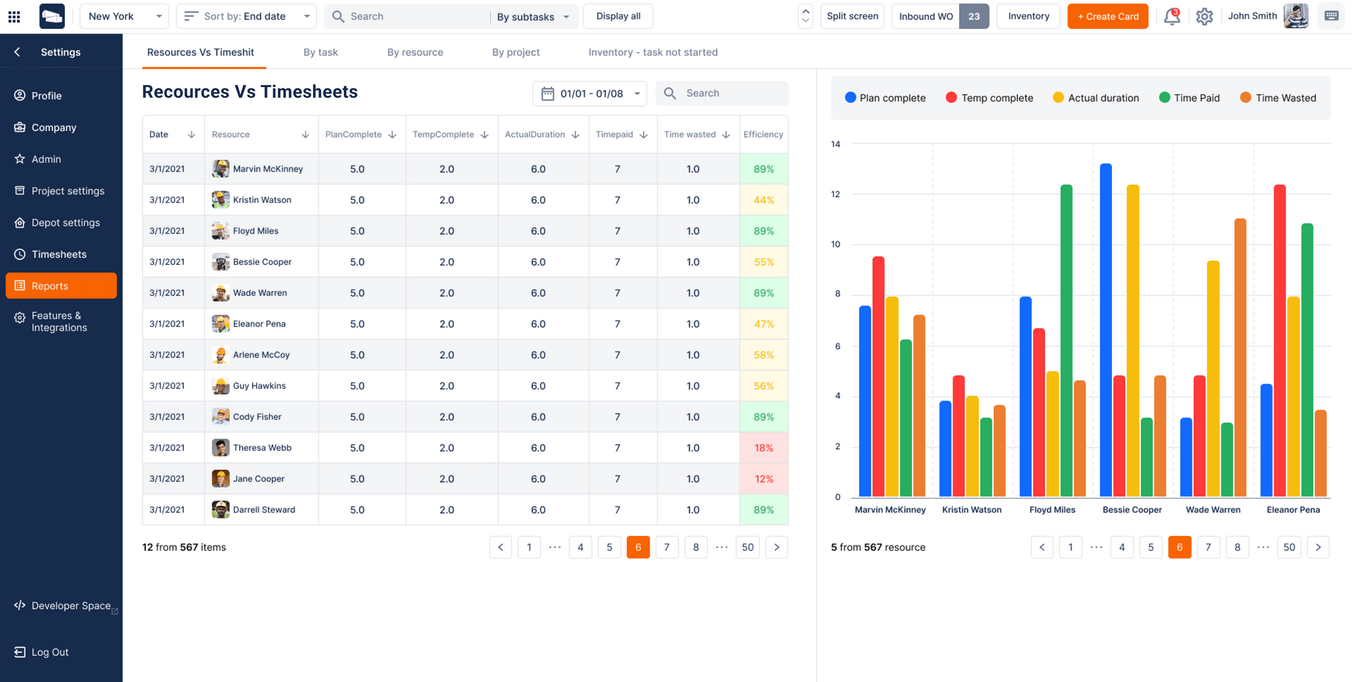Open Admin in the sidebar
The height and width of the screenshot is (682, 1352).
[x=46, y=159]
